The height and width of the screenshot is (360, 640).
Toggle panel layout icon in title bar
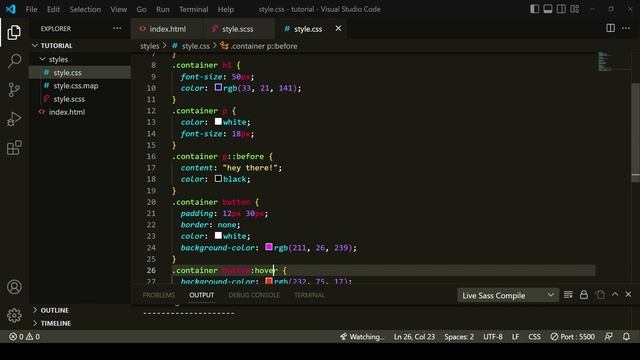548,9
